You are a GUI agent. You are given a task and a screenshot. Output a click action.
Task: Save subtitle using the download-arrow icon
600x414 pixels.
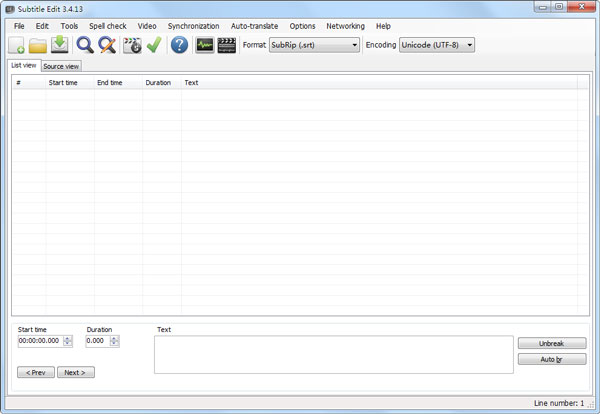coord(60,45)
